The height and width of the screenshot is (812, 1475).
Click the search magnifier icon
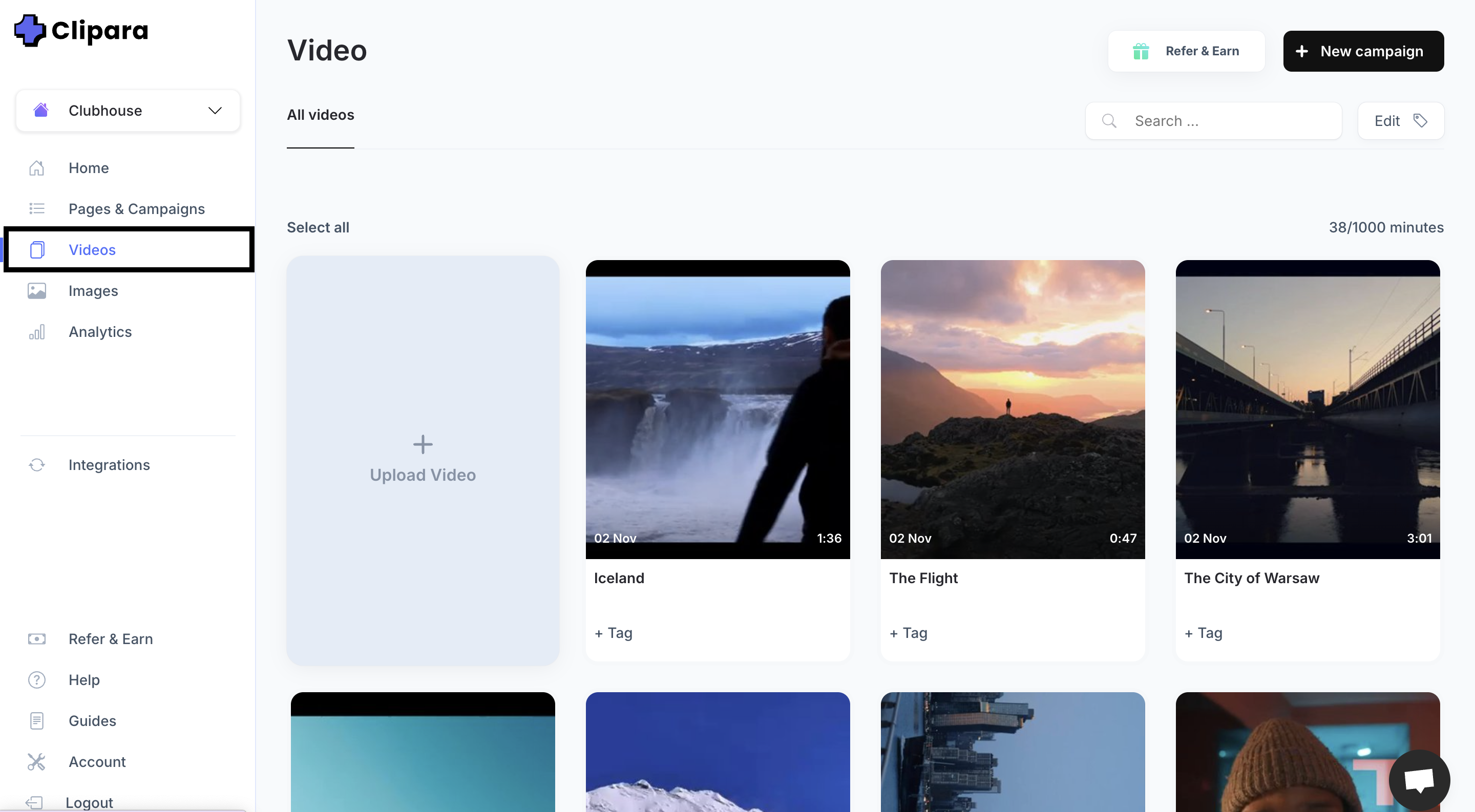1109,121
